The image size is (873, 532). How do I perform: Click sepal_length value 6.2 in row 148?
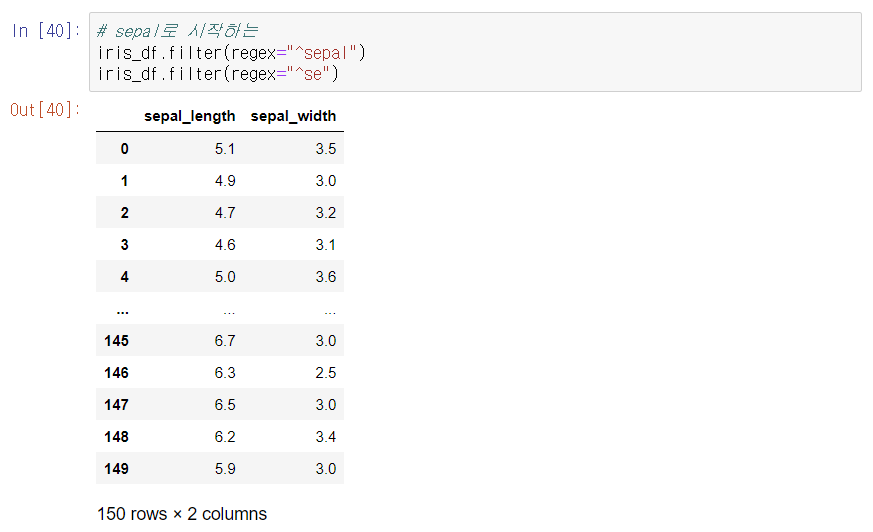225,437
